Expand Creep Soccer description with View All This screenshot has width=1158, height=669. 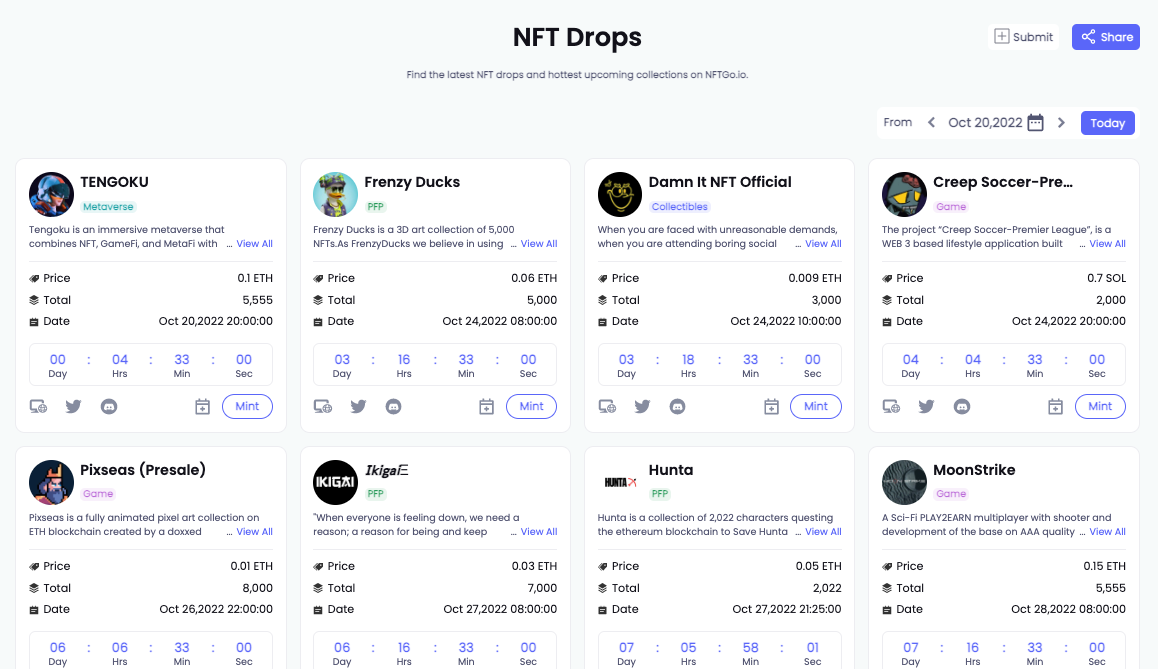pos(1107,244)
